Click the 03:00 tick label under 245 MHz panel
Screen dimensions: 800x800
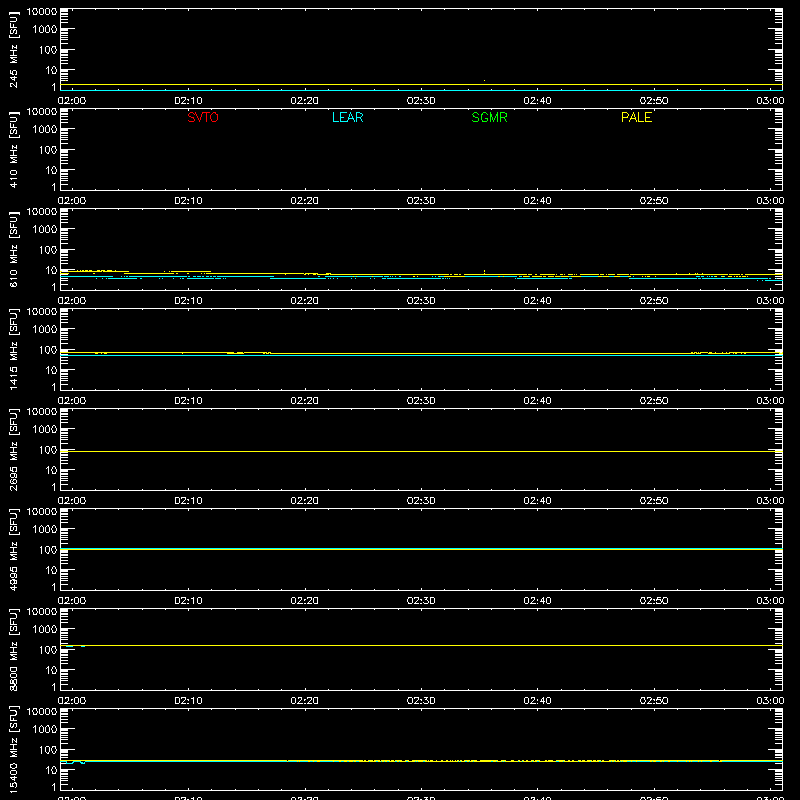(x=770, y=101)
